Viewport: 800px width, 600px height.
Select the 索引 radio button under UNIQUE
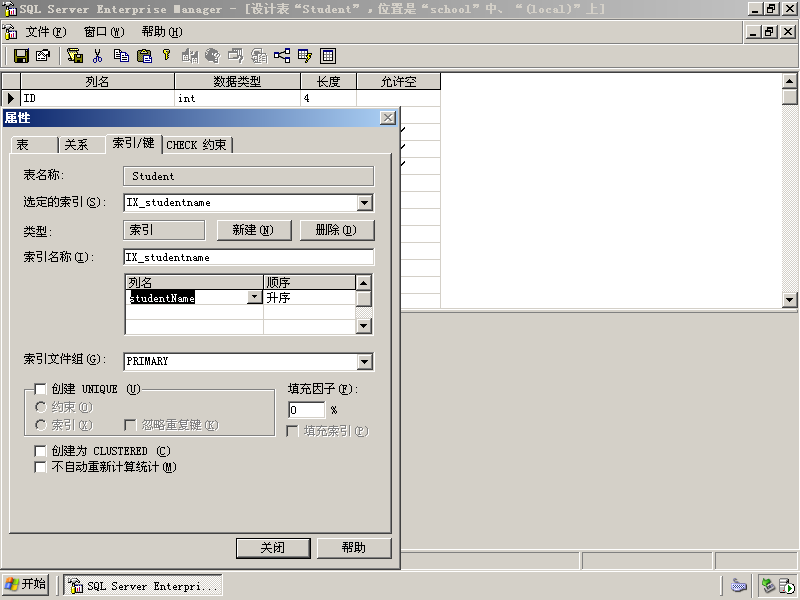[41, 425]
